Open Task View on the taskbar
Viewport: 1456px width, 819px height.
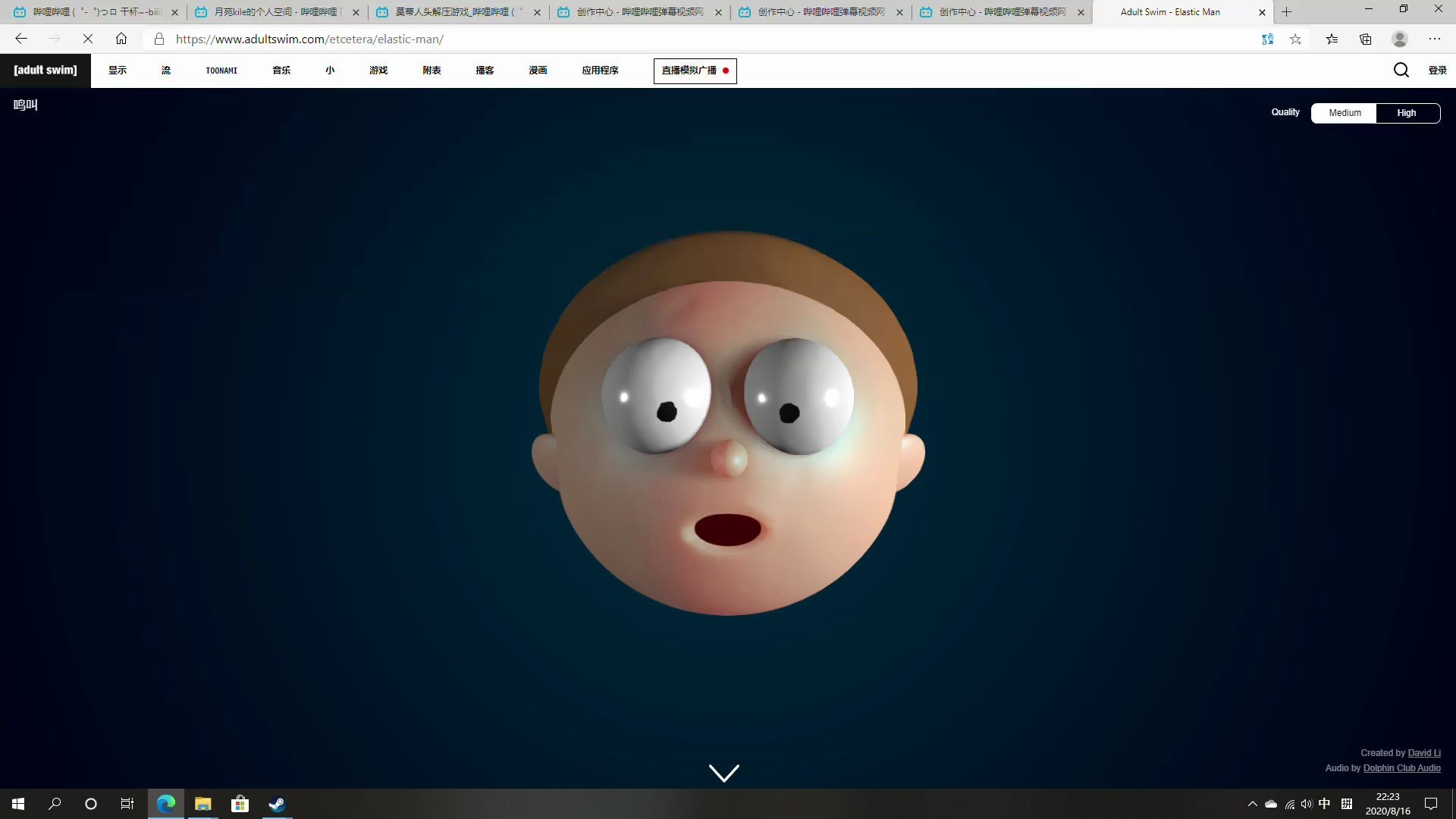(127, 804)
